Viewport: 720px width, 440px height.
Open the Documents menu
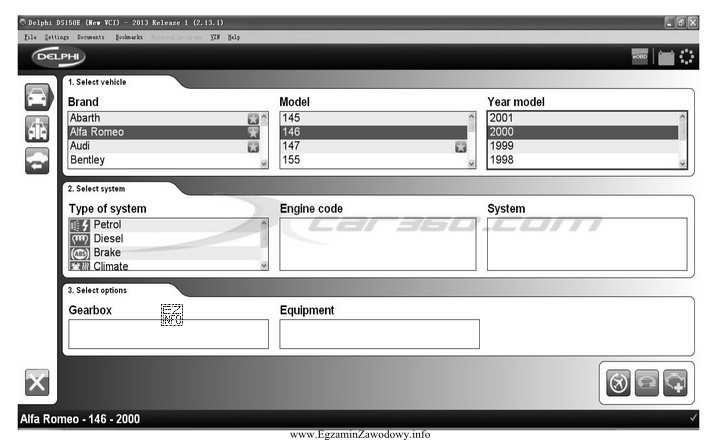click(x=90, y=37)
